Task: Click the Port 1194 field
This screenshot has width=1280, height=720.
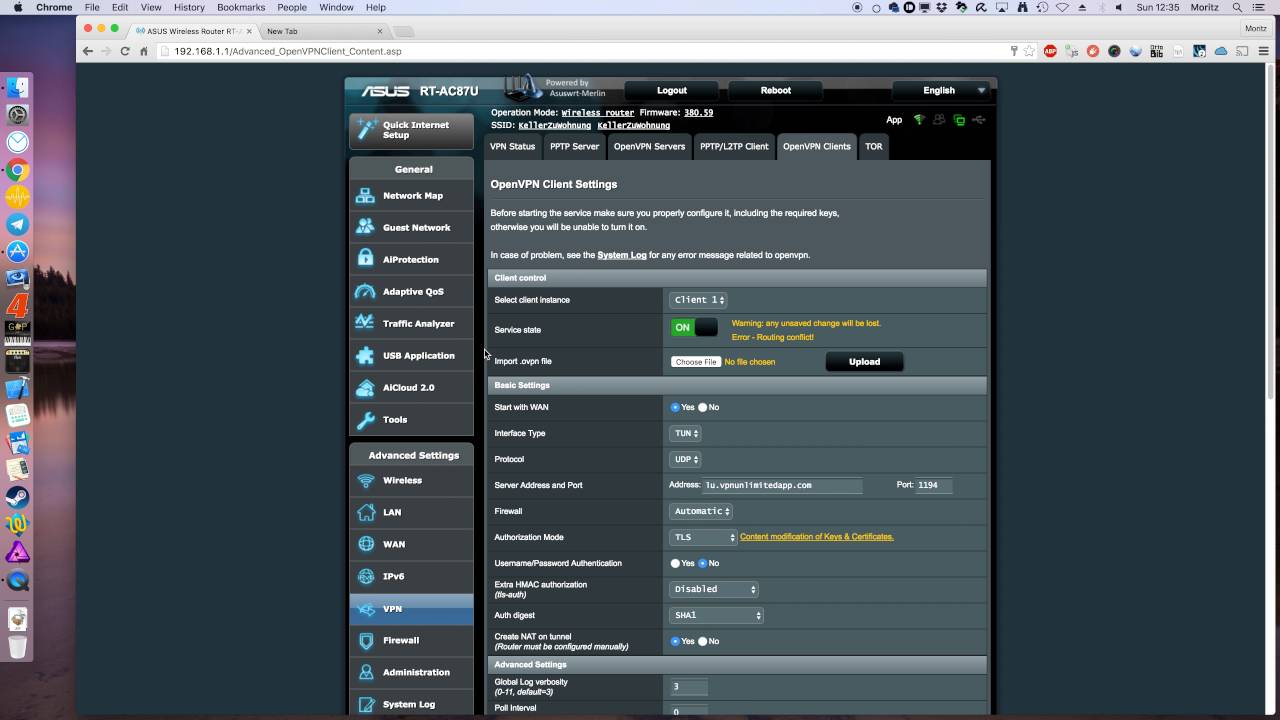Action: (x=934, y=485)
